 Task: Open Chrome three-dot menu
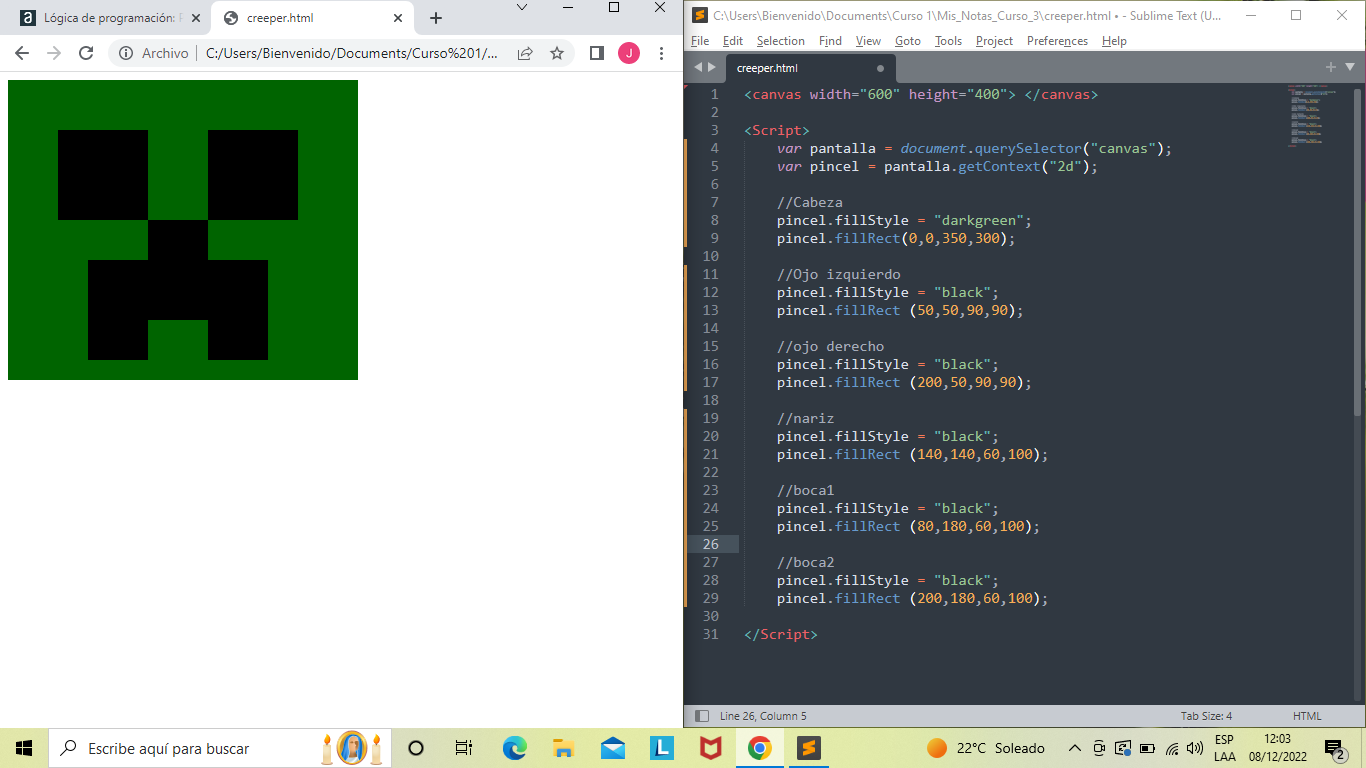pyautogui.click(x=661, y=53)
